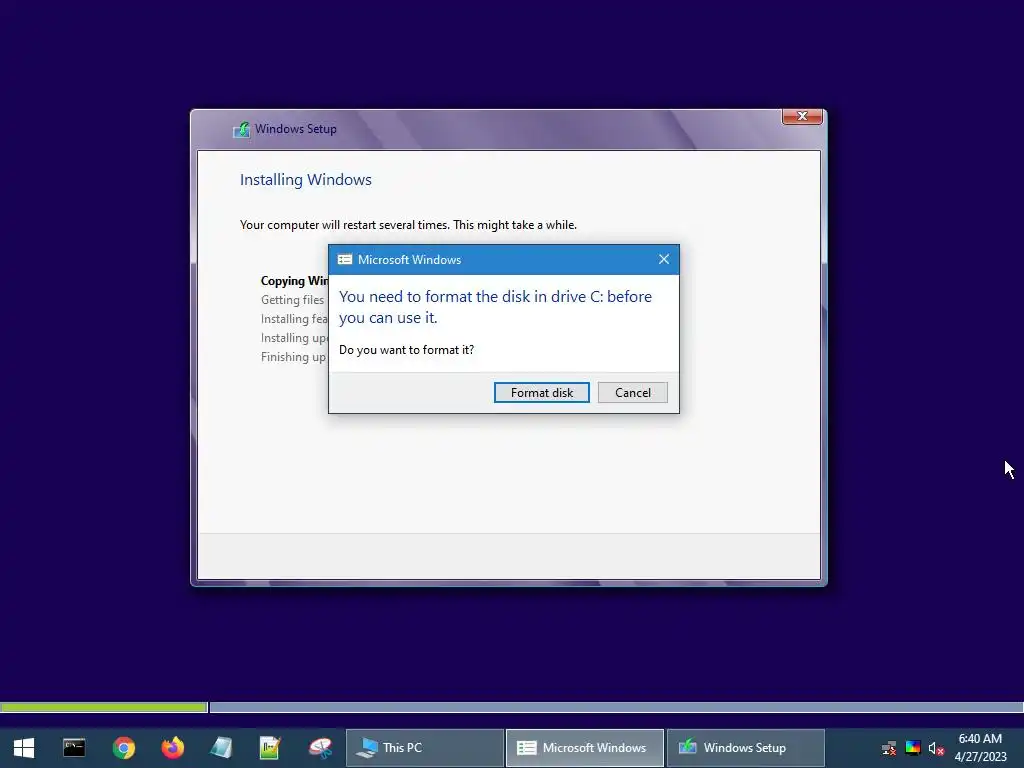The image size is (1024, 768).
Task: Click 'Do you want to format it?' text
Action: 406,350
